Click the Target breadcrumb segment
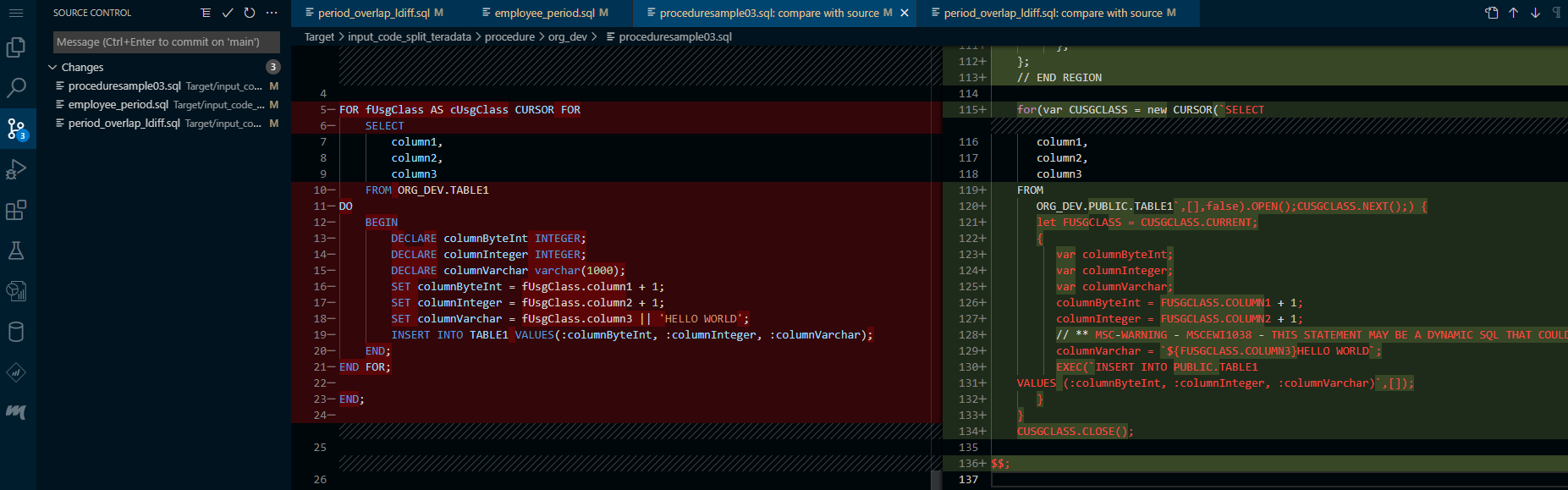The height and width of the screenshot is (490, 1568). tap(319, 36)
